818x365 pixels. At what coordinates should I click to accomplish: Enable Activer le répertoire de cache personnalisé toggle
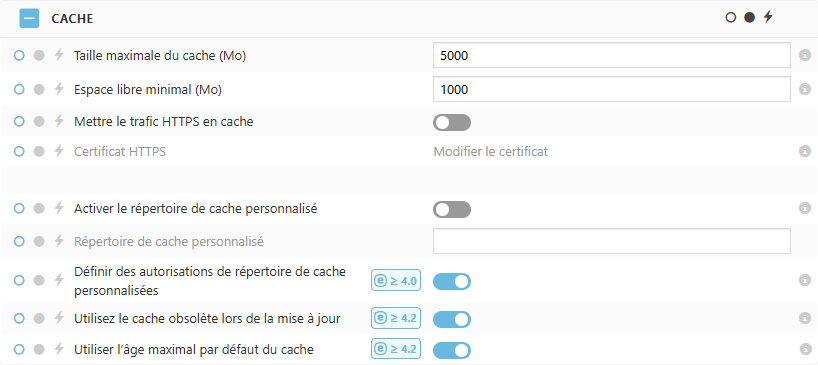pos(452,210)
